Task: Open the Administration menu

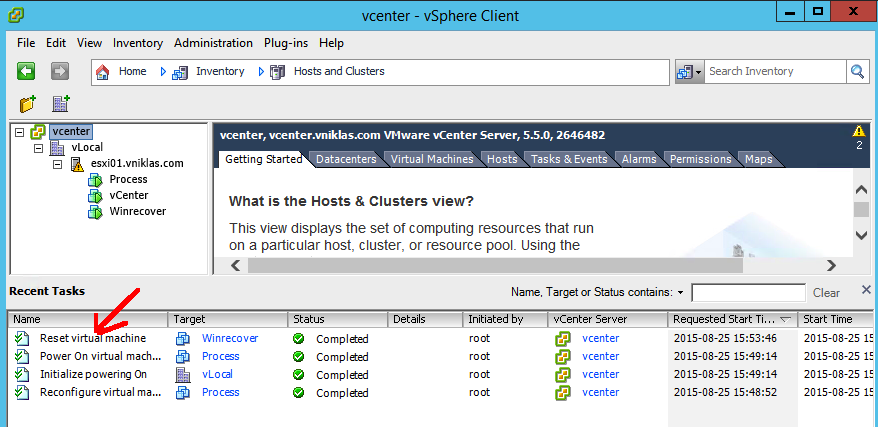Action: 213,43
